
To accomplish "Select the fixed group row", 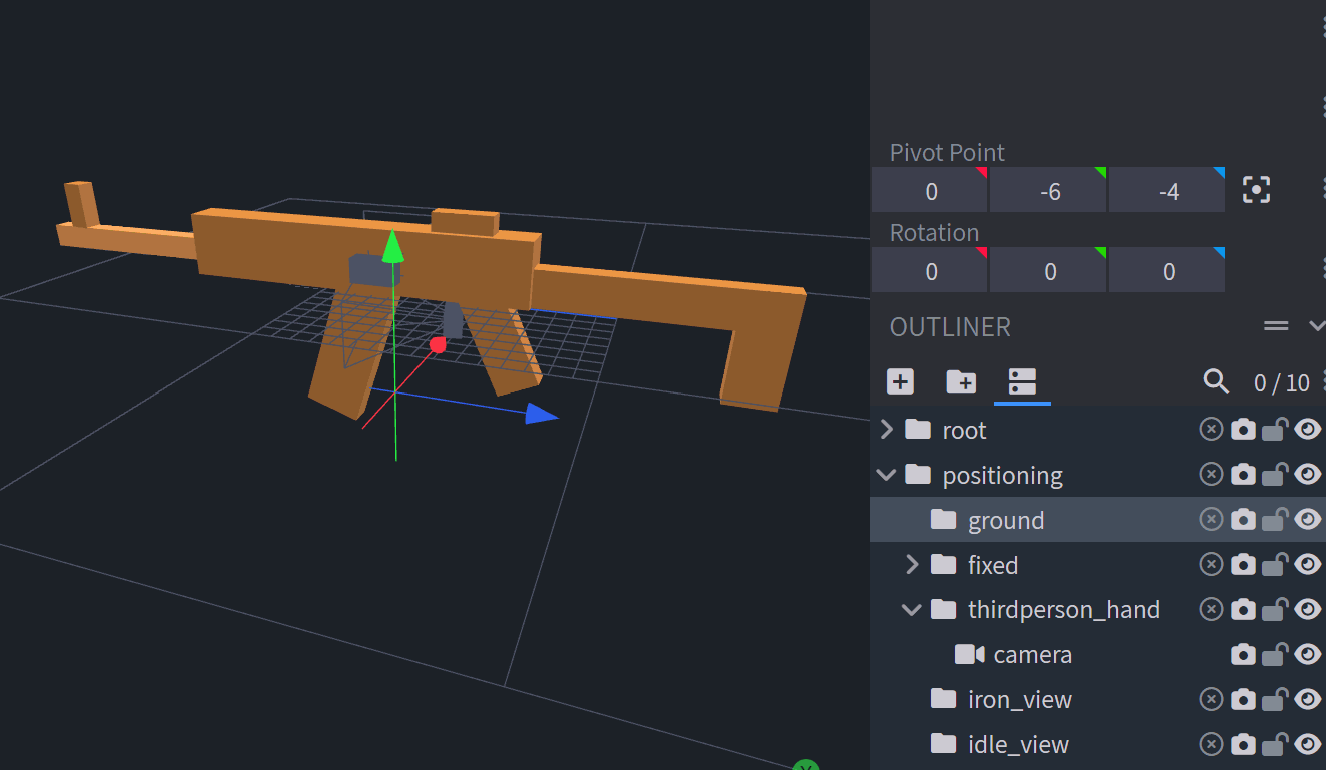I will [1098, 565].
